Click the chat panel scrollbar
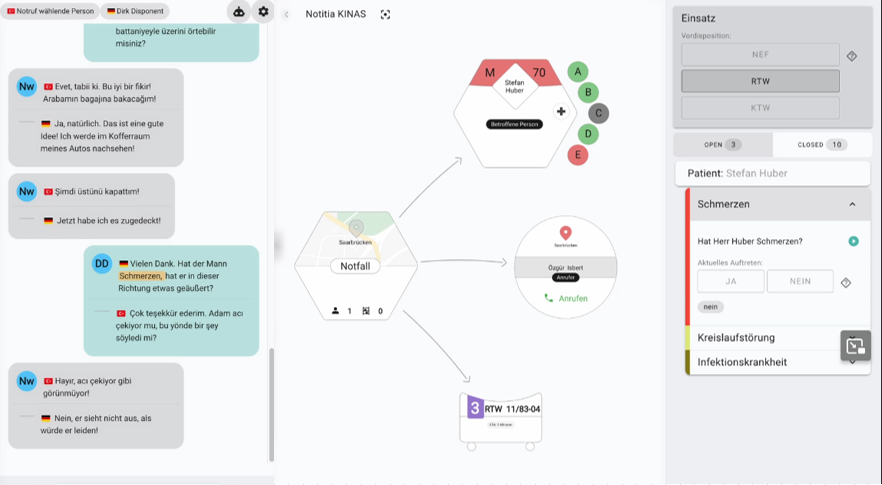 coord(272,405)
